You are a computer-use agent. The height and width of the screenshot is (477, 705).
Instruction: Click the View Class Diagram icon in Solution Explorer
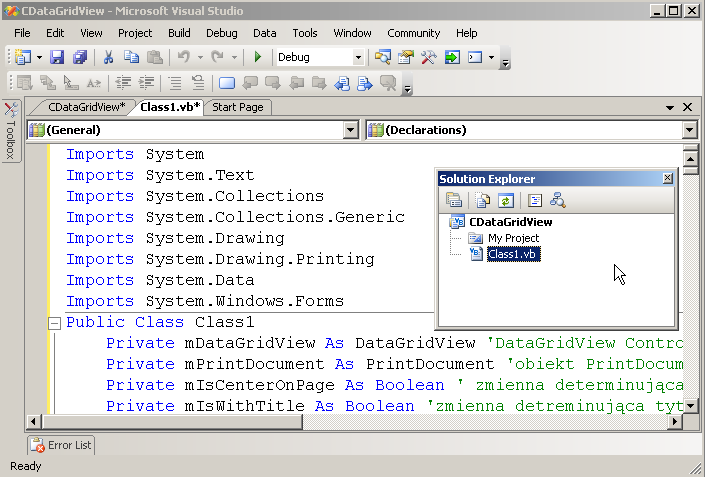point(558,200)
